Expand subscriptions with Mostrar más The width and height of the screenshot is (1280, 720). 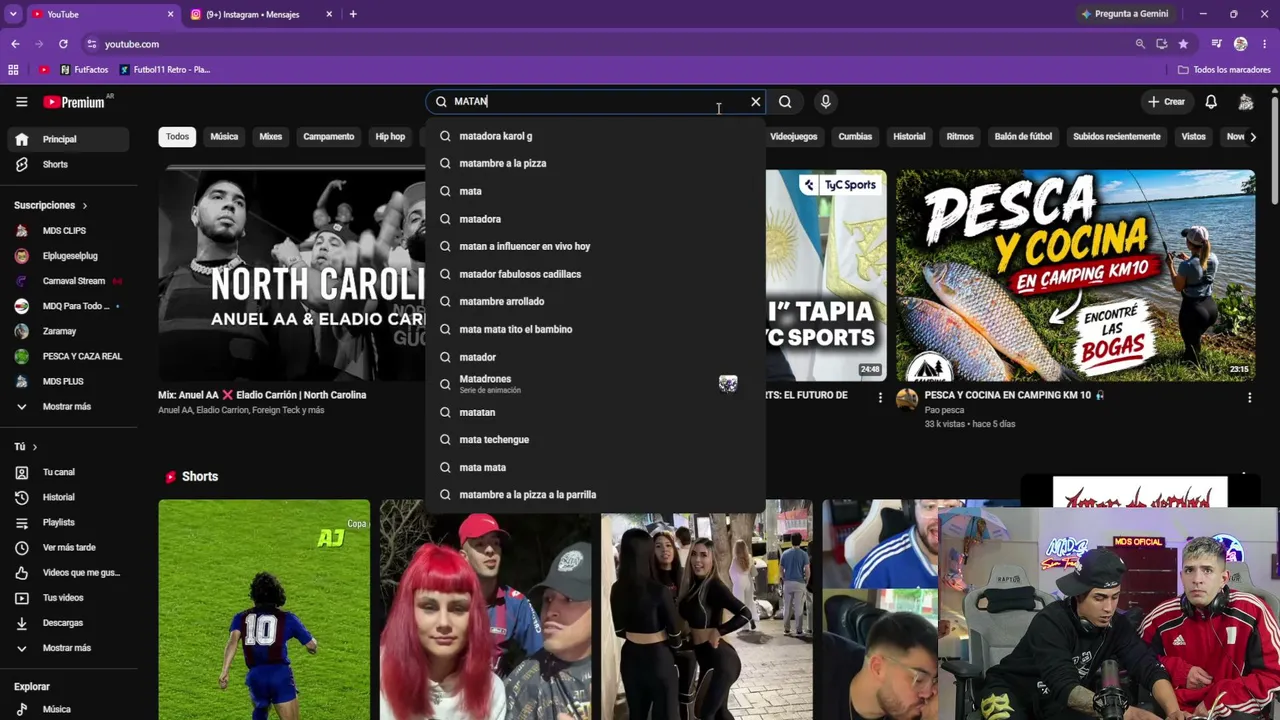point(68,406)
